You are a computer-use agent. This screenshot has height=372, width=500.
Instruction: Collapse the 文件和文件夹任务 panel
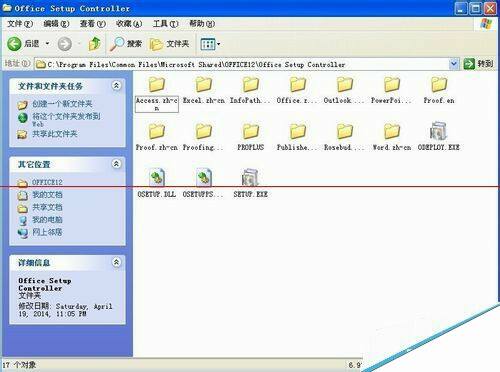click(x=116, y=86)
